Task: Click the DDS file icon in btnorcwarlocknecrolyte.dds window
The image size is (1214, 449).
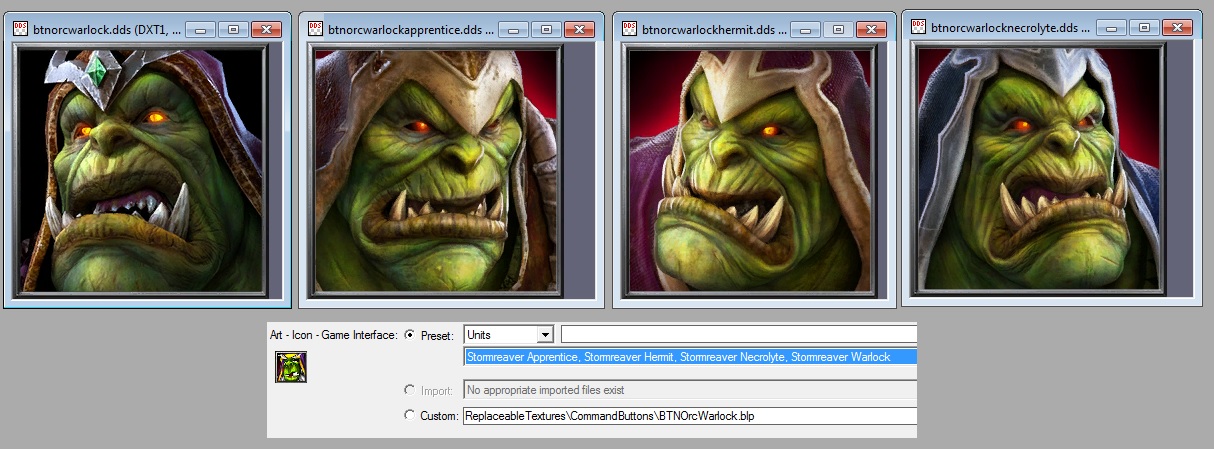Action: tap(917, 28)
